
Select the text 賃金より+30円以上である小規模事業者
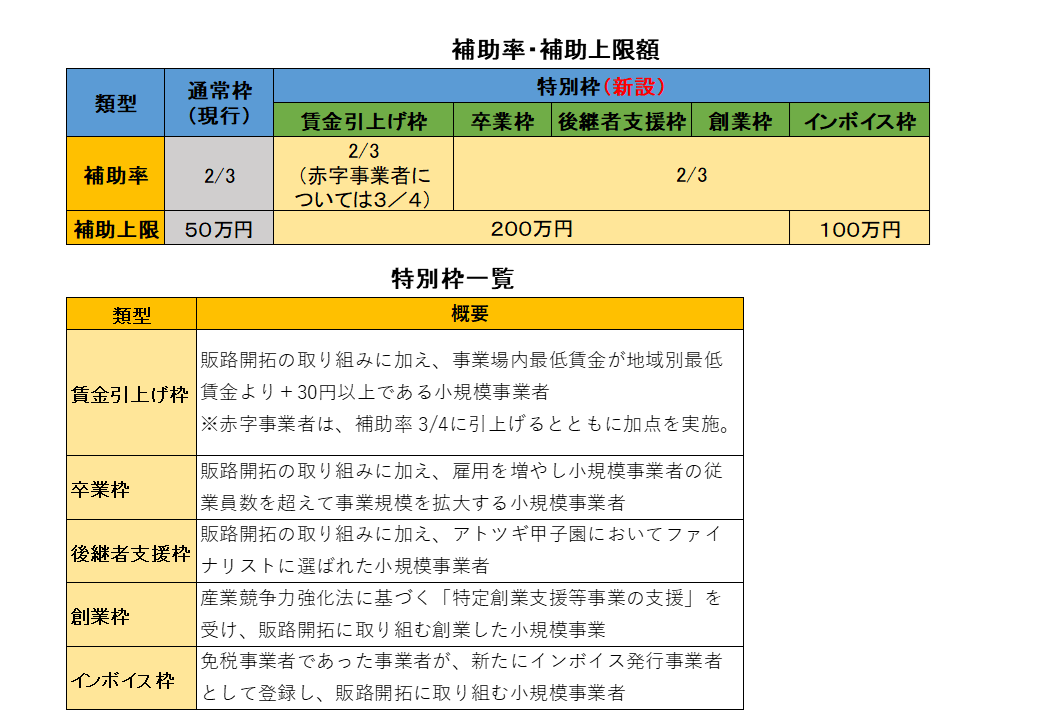click(375, 392)
